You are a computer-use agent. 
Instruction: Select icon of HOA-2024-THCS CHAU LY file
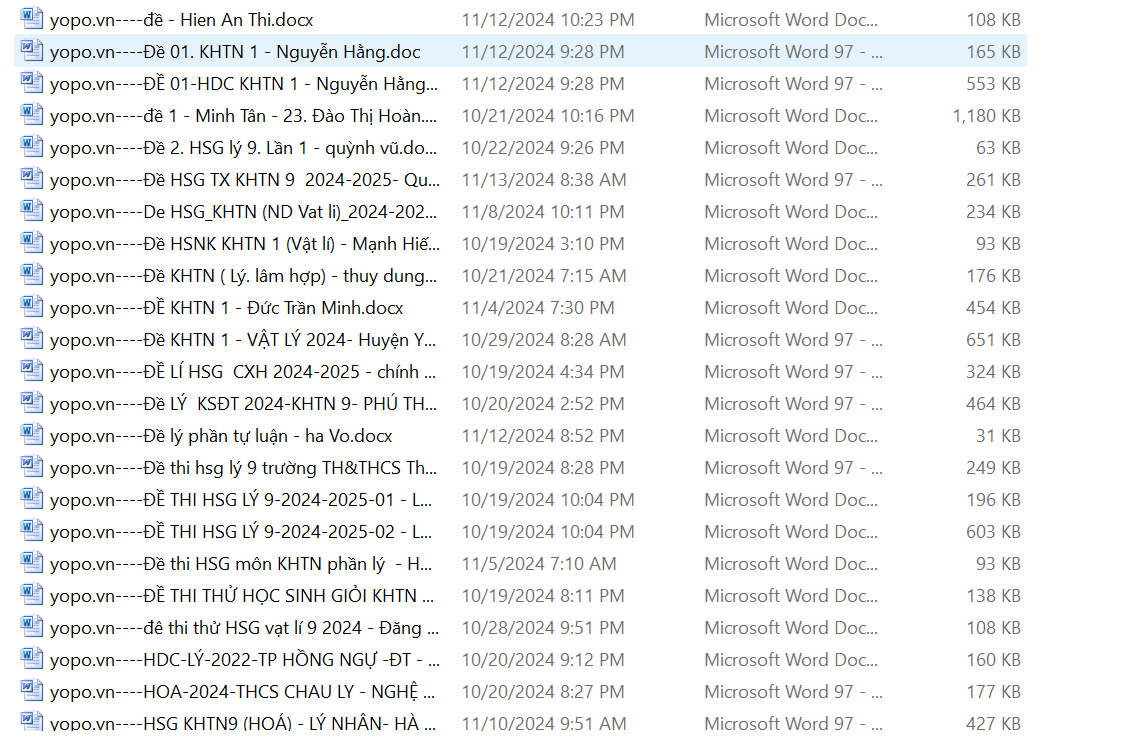tap(32, 691)
